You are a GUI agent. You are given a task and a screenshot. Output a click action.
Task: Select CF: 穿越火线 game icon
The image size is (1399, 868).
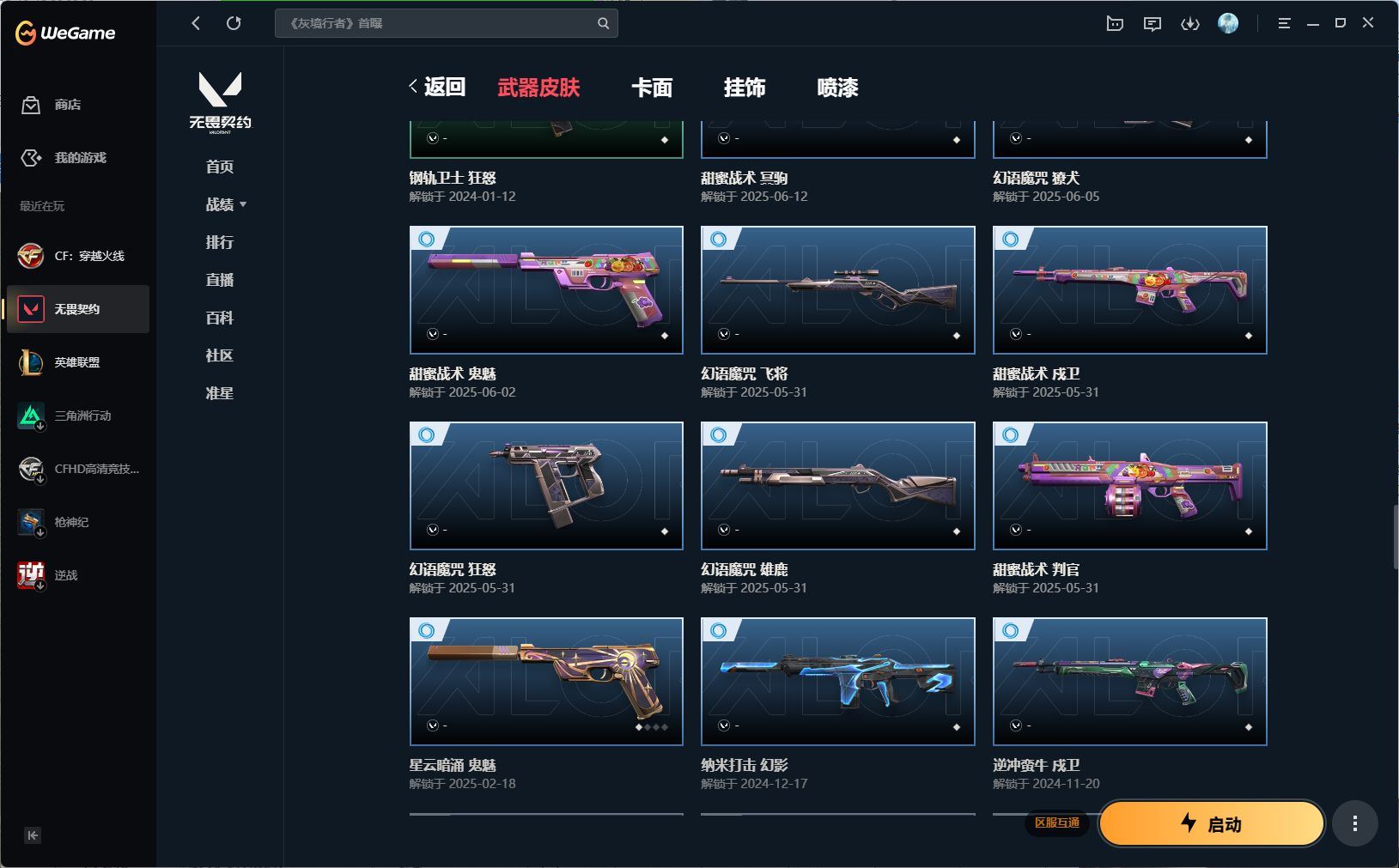(x=31, y=256)
